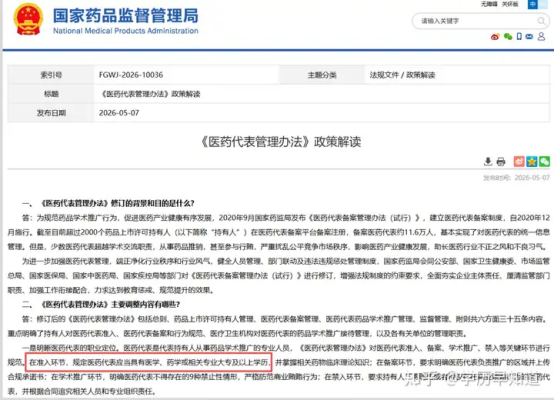Click the 主题分类 label cell
This screenshot has height=400, width=554.
coord(322,75)
